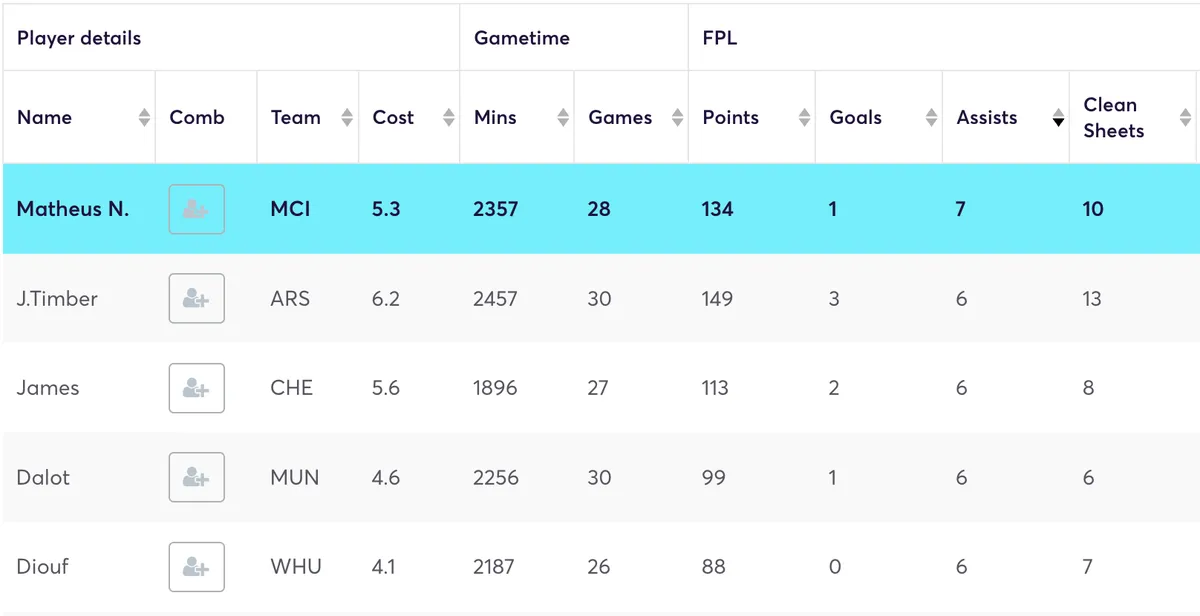This screenshot has height=616, width=1200.
Task: Click the sort control on the Clean Sheets column
Action: (1187, 117)
